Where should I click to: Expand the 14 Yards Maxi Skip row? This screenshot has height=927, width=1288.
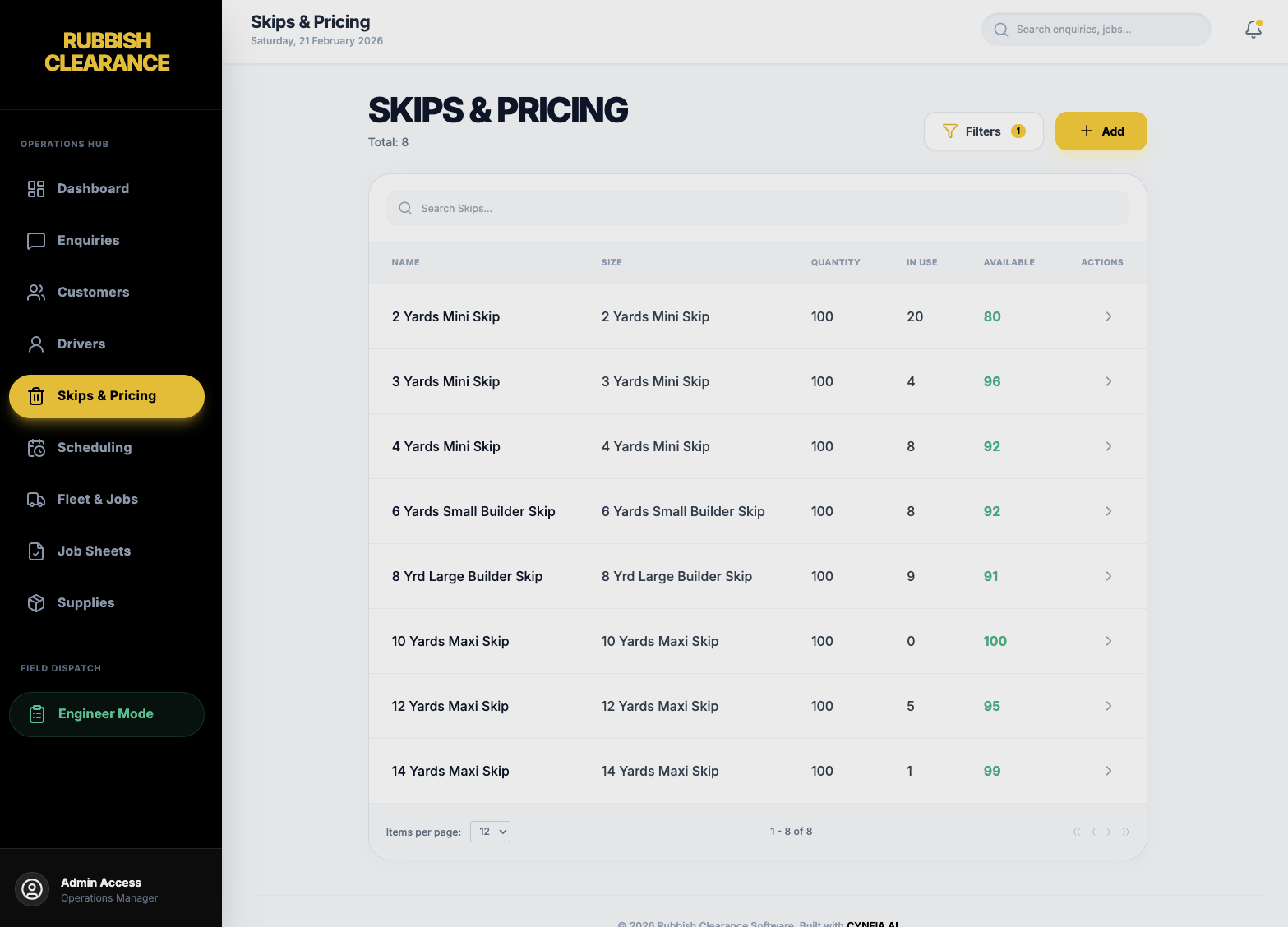(x=1108, y=771)
